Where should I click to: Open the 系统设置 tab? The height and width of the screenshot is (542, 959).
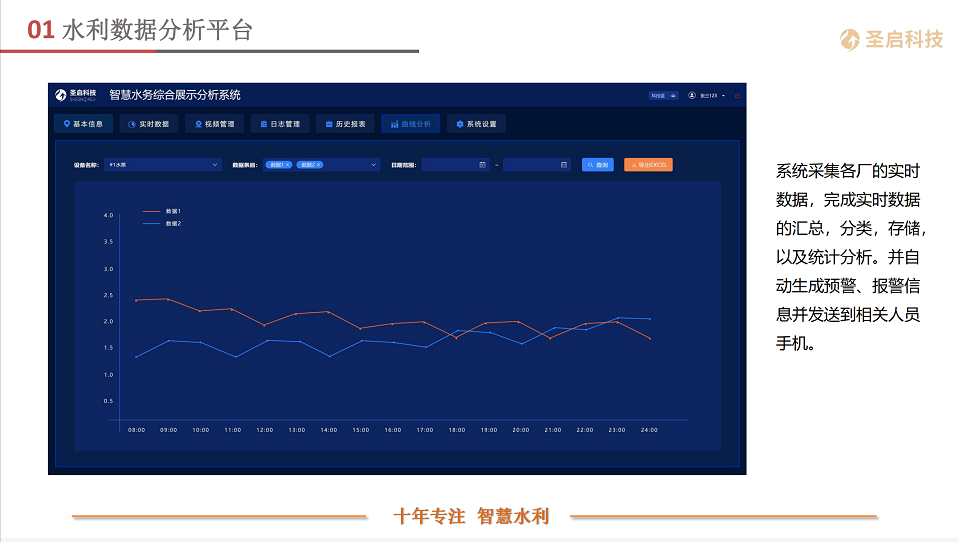pyautogui.click(x=476, y=124)
